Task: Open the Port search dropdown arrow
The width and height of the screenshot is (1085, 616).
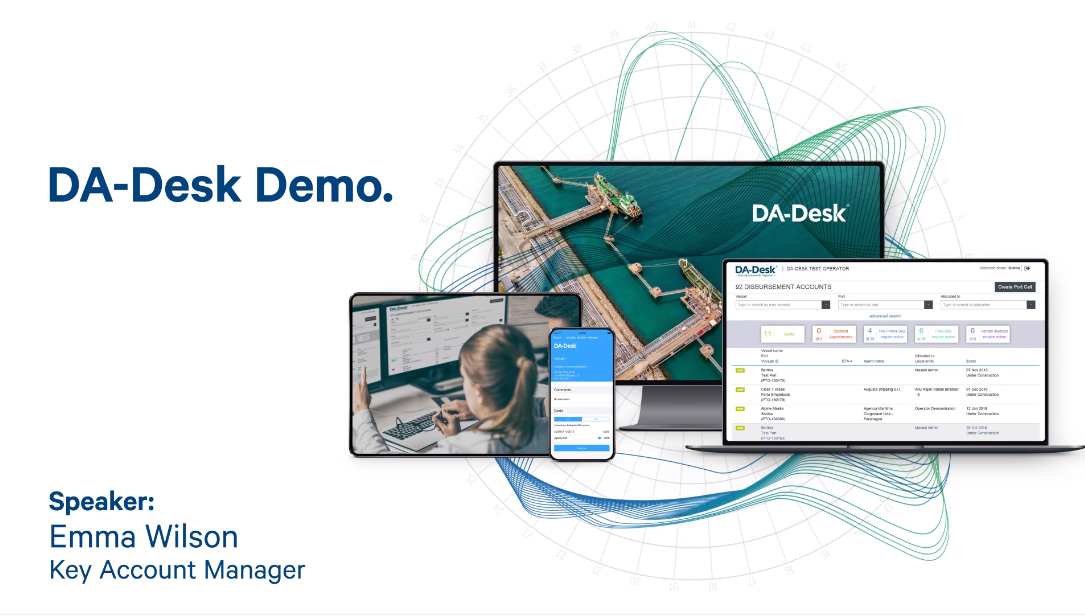Action: (x=928, y=305)
